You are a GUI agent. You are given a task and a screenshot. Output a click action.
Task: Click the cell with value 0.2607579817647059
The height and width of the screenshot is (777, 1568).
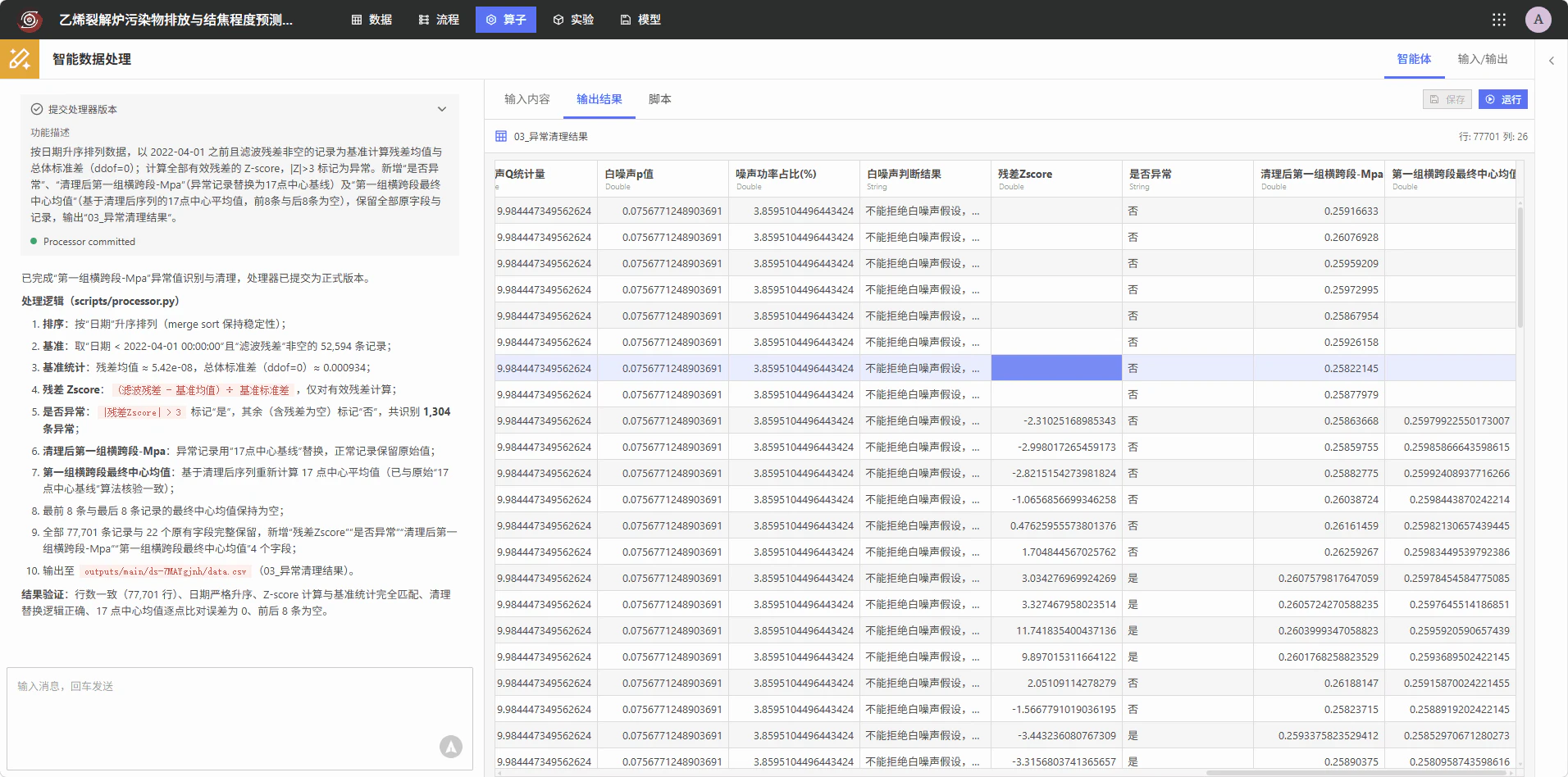tap(1319, 578)
